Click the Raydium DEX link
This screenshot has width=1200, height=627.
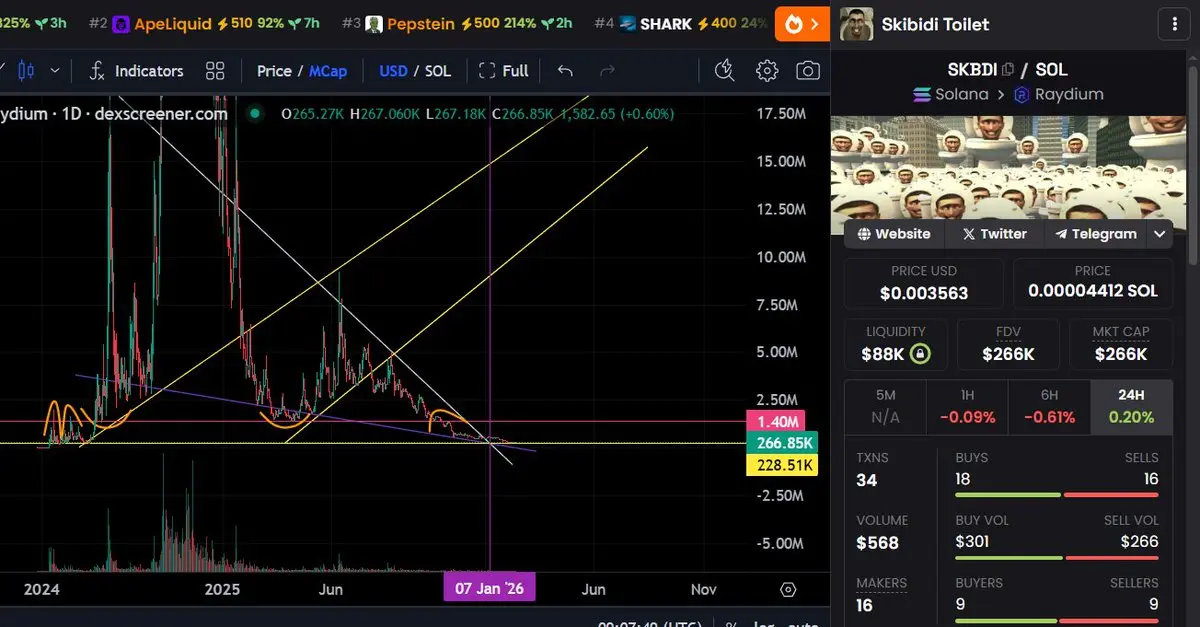coord(1058,94)
